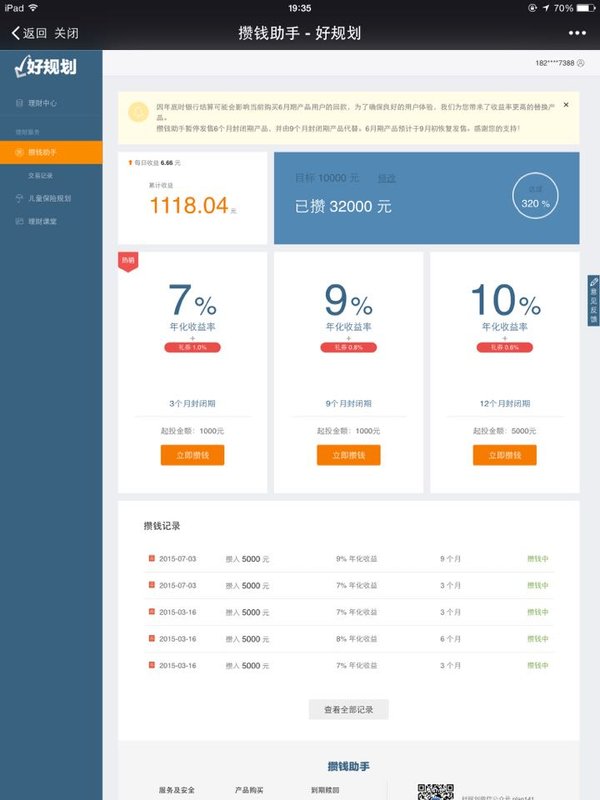The image size is (600, 800).
Task: Click the round coin icon in the notice
Action: coord(138,112)
